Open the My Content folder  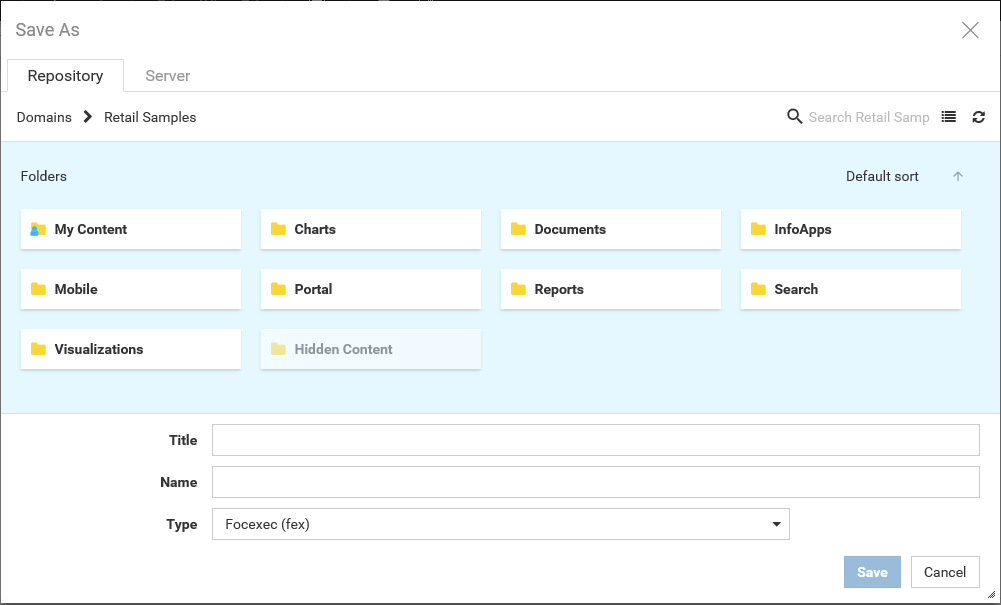(131, 229)
